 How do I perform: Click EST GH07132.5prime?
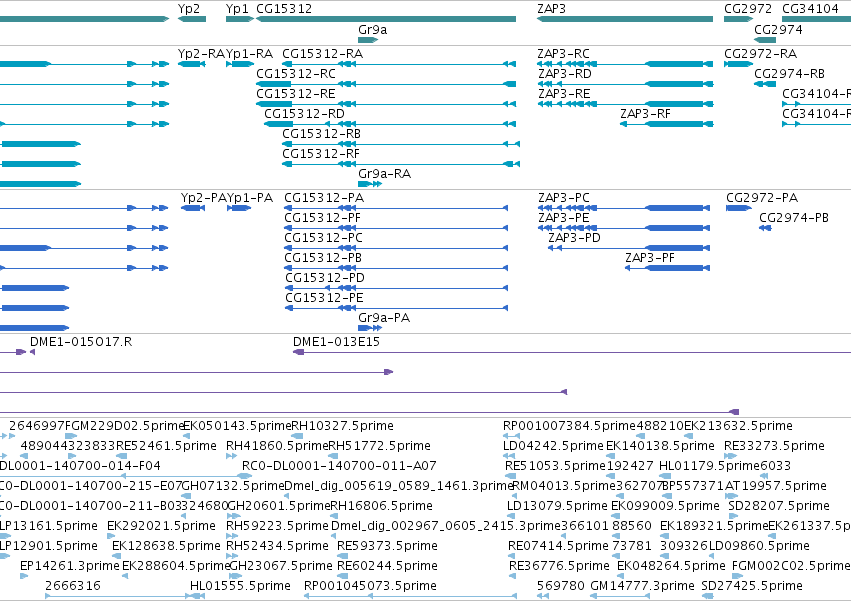tap(233, 486)
